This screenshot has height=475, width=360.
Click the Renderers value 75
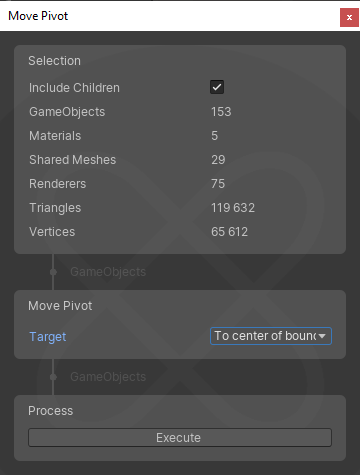tap(218, 184)
